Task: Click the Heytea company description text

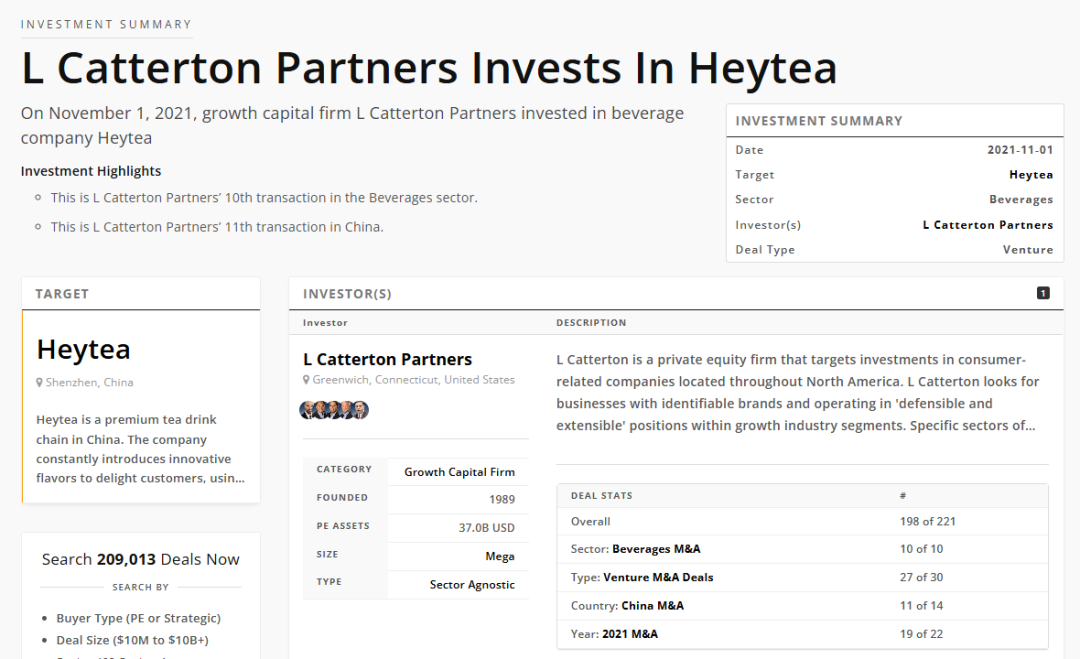Action: click(141, 449)
